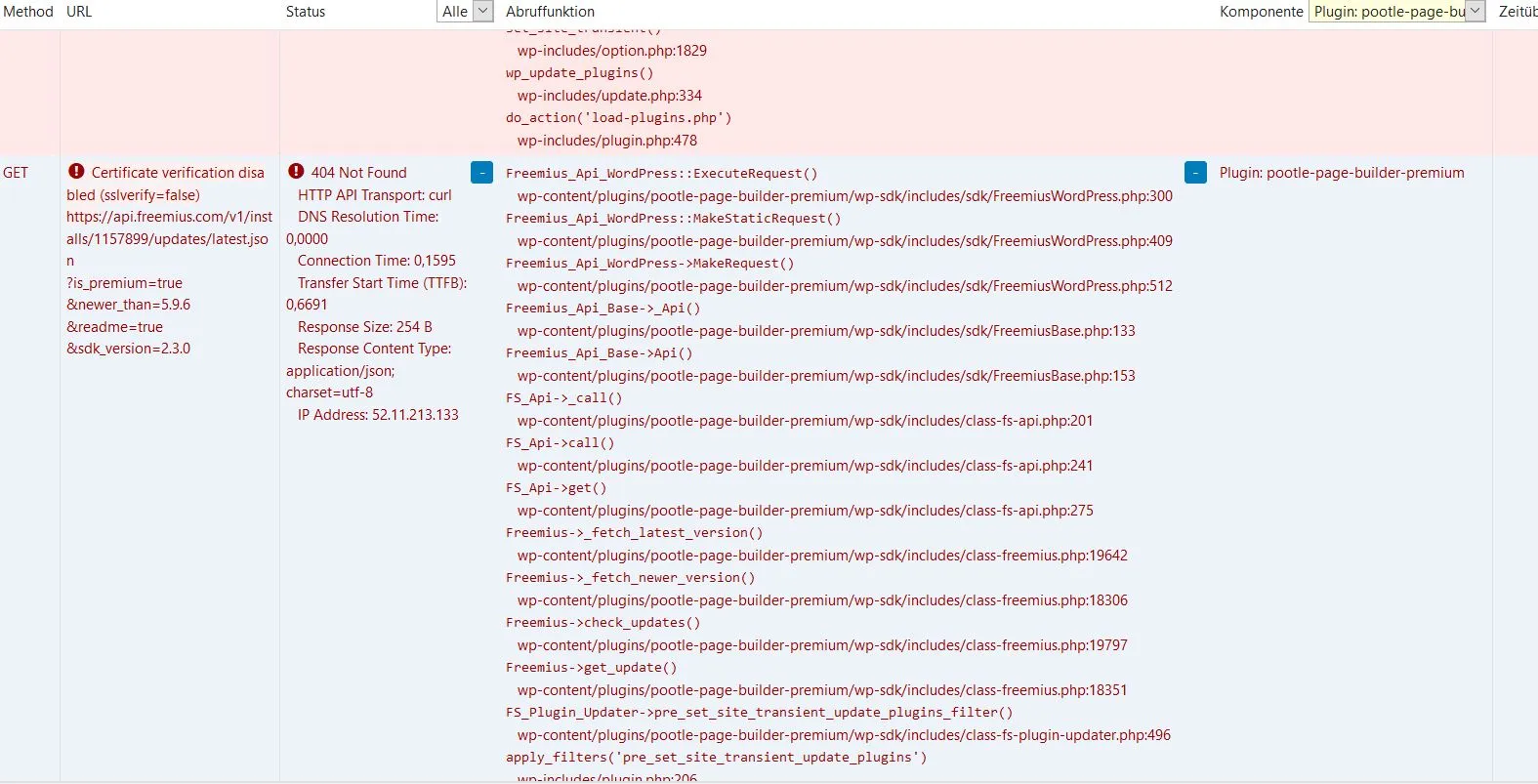Collapse the Freemius call stack toggle

coord(481,173)
